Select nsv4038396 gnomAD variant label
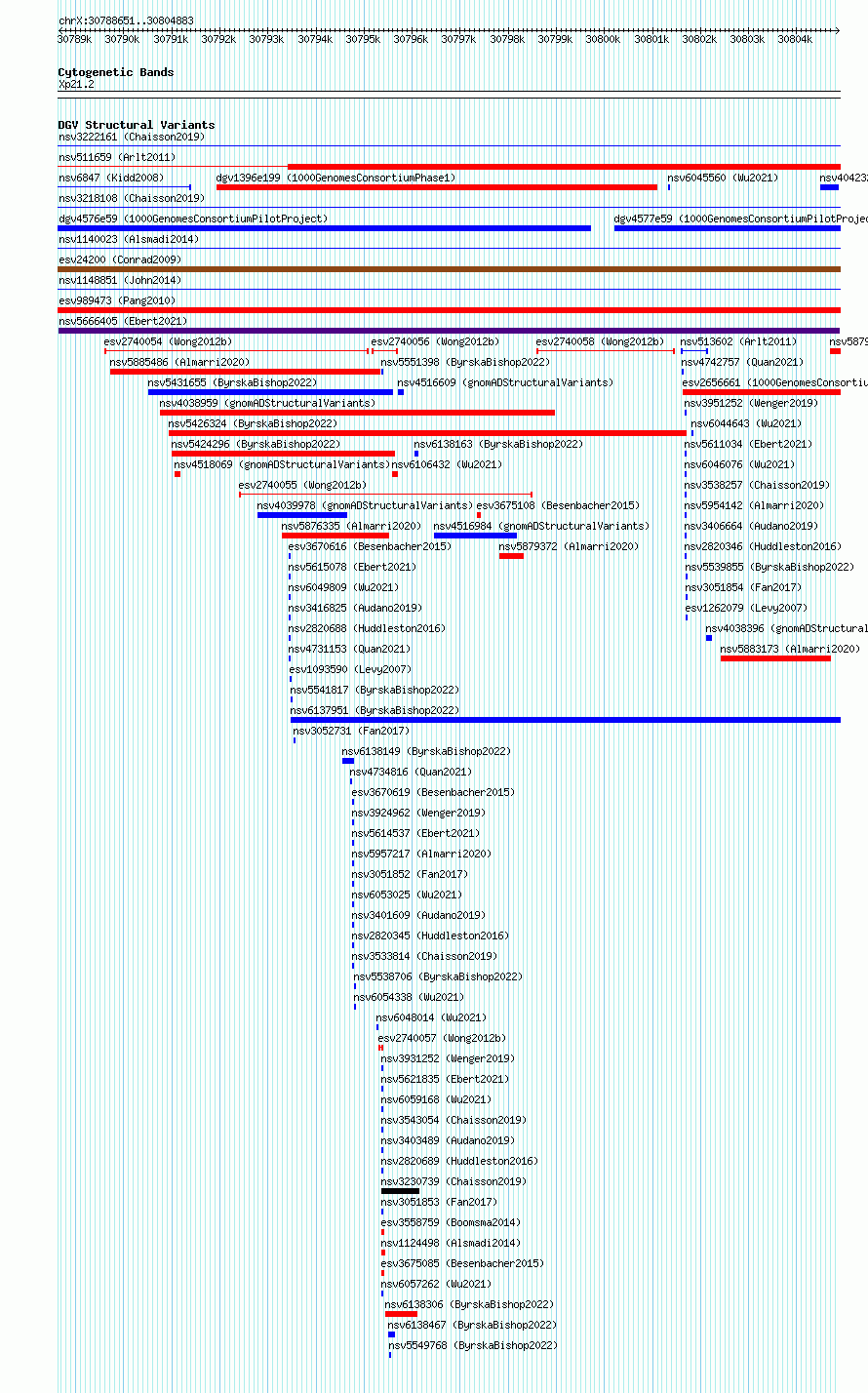 click(x=787, y=629)
